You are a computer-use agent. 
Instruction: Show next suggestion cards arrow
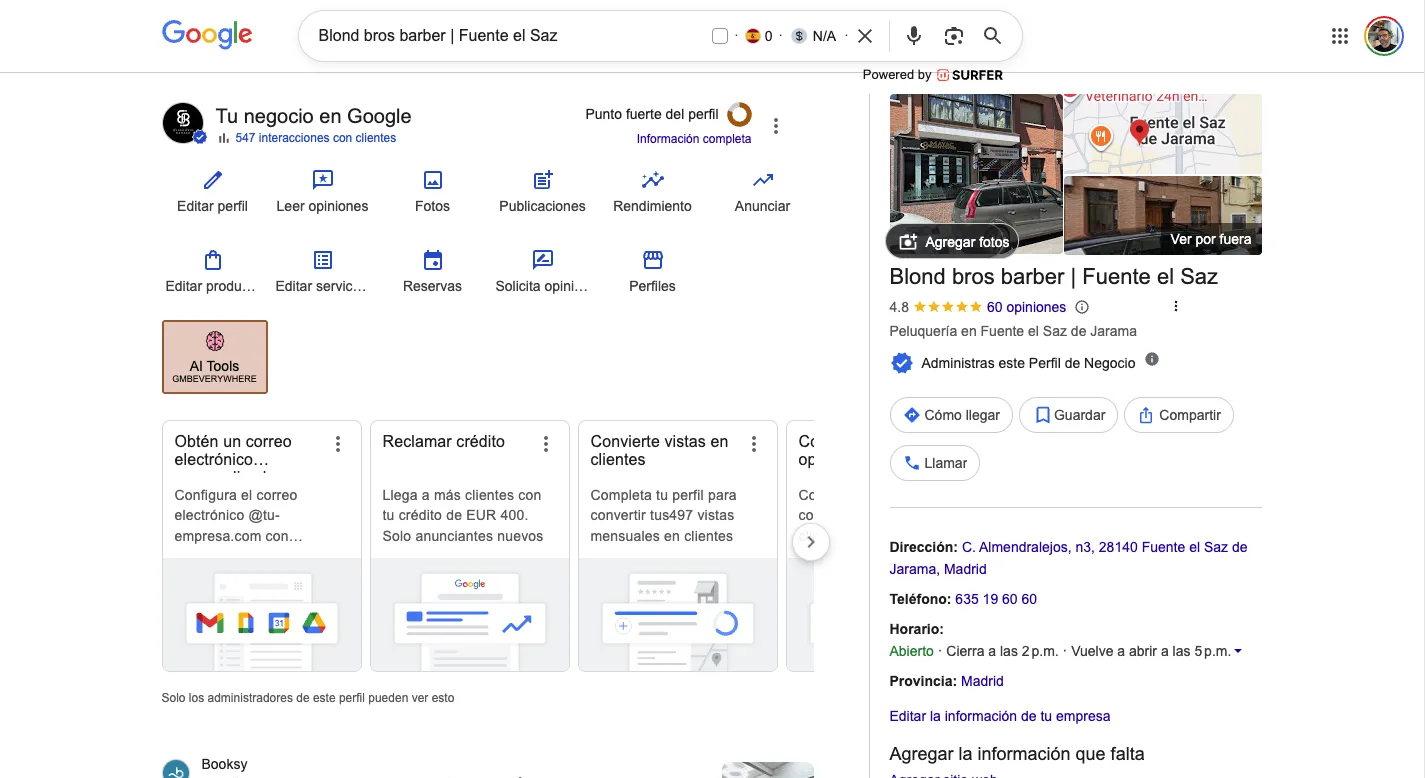click(811, 542)
